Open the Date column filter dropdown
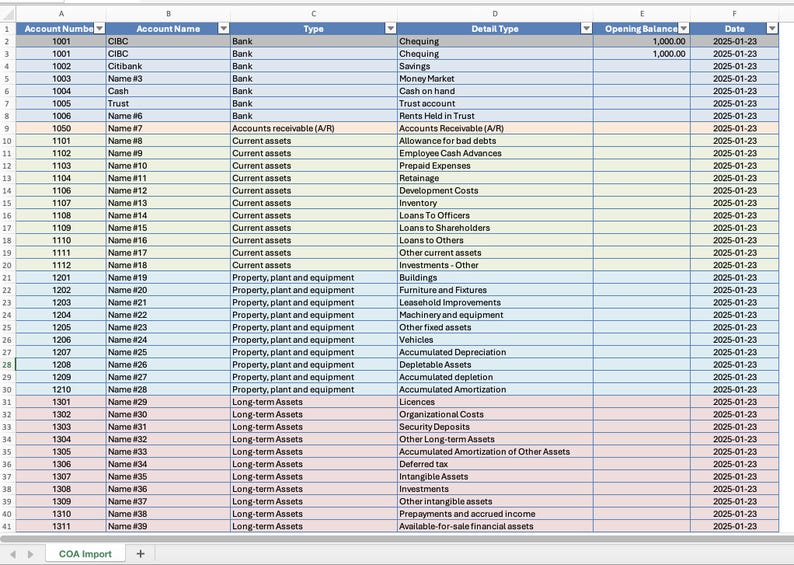The height and width of the screenshot is (565, 794). (772, 29)
